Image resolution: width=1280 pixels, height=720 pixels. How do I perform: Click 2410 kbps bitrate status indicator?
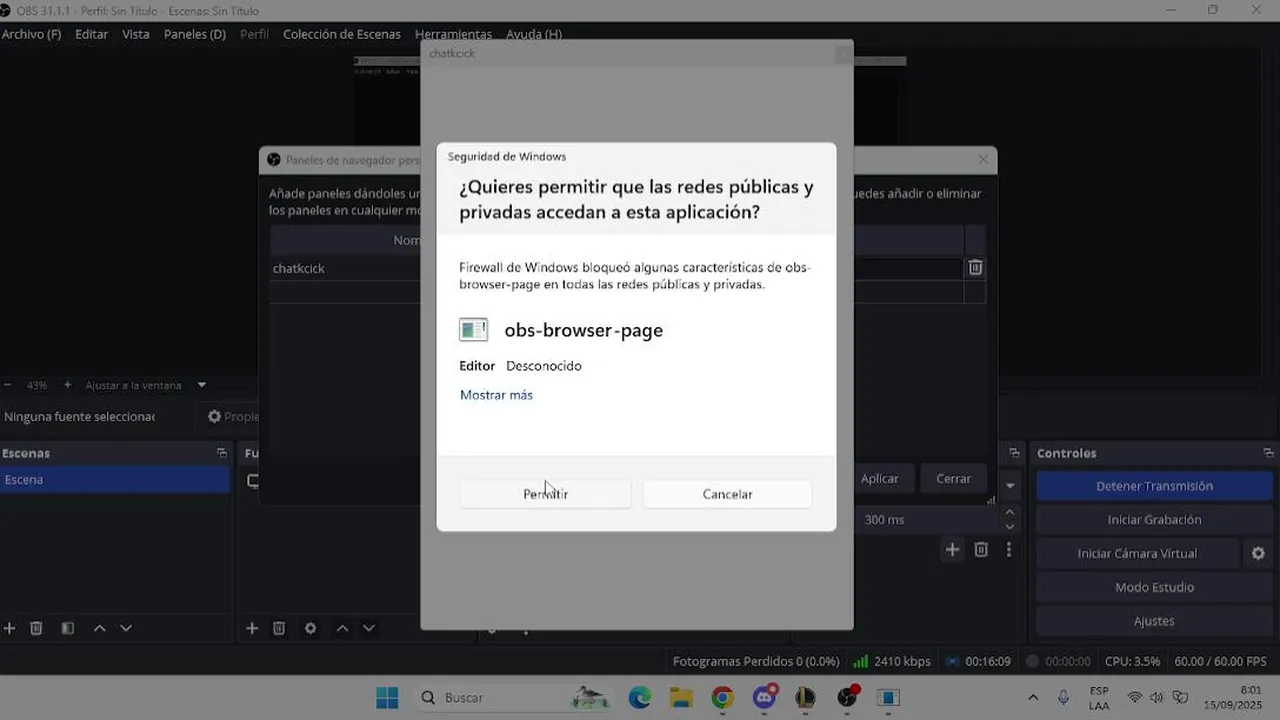(892, 661)
